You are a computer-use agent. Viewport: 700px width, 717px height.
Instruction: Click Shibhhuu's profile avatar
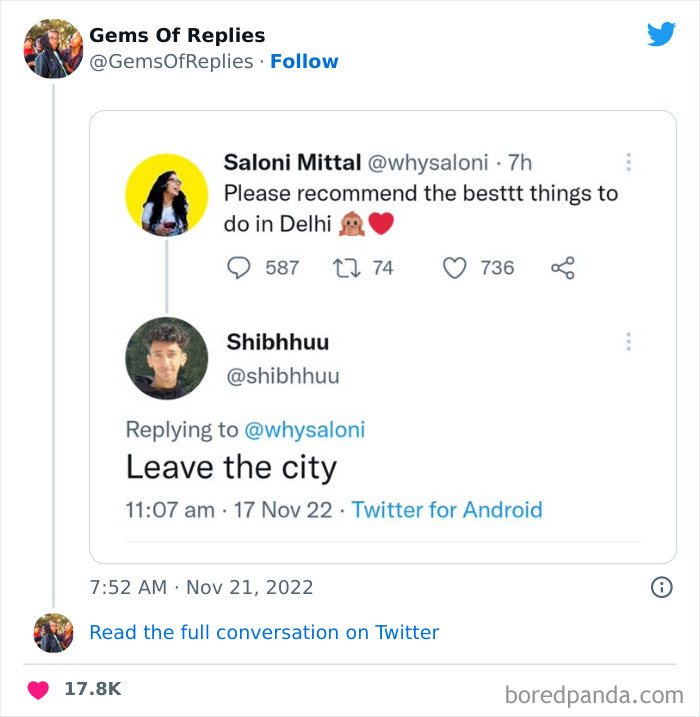[x=166, y=358]
